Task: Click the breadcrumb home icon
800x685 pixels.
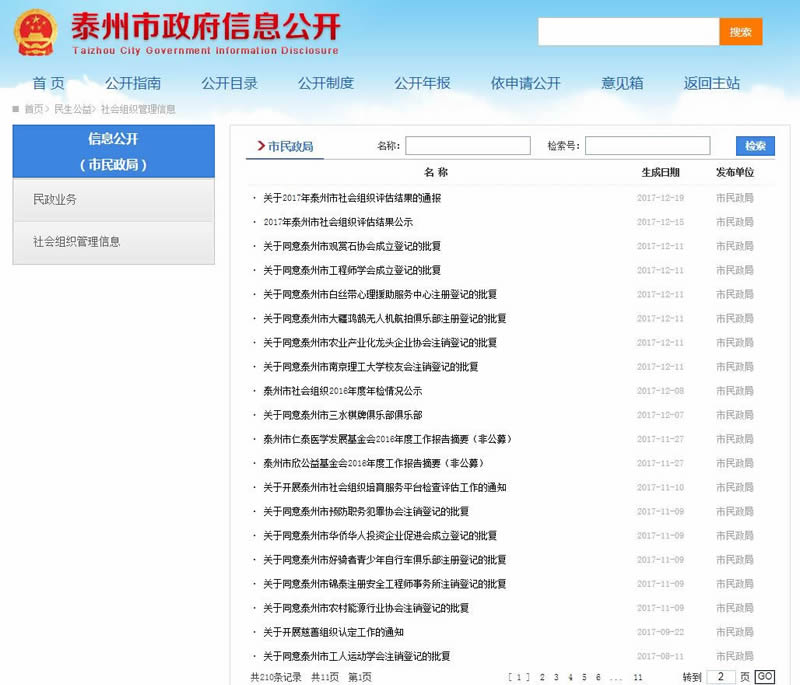Action: [x=16, y=109]
